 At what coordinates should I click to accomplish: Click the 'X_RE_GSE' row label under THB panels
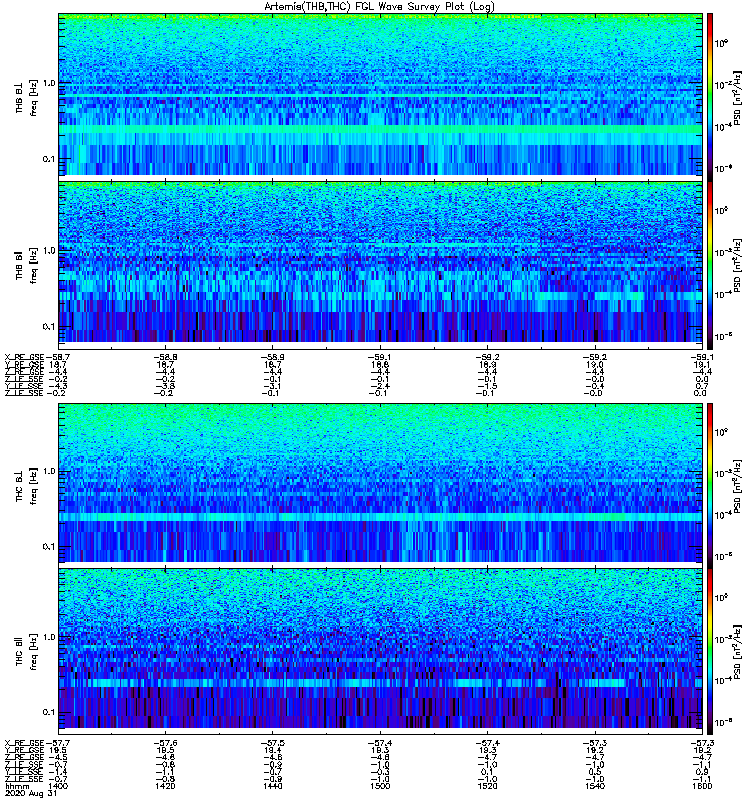point(24,357)
